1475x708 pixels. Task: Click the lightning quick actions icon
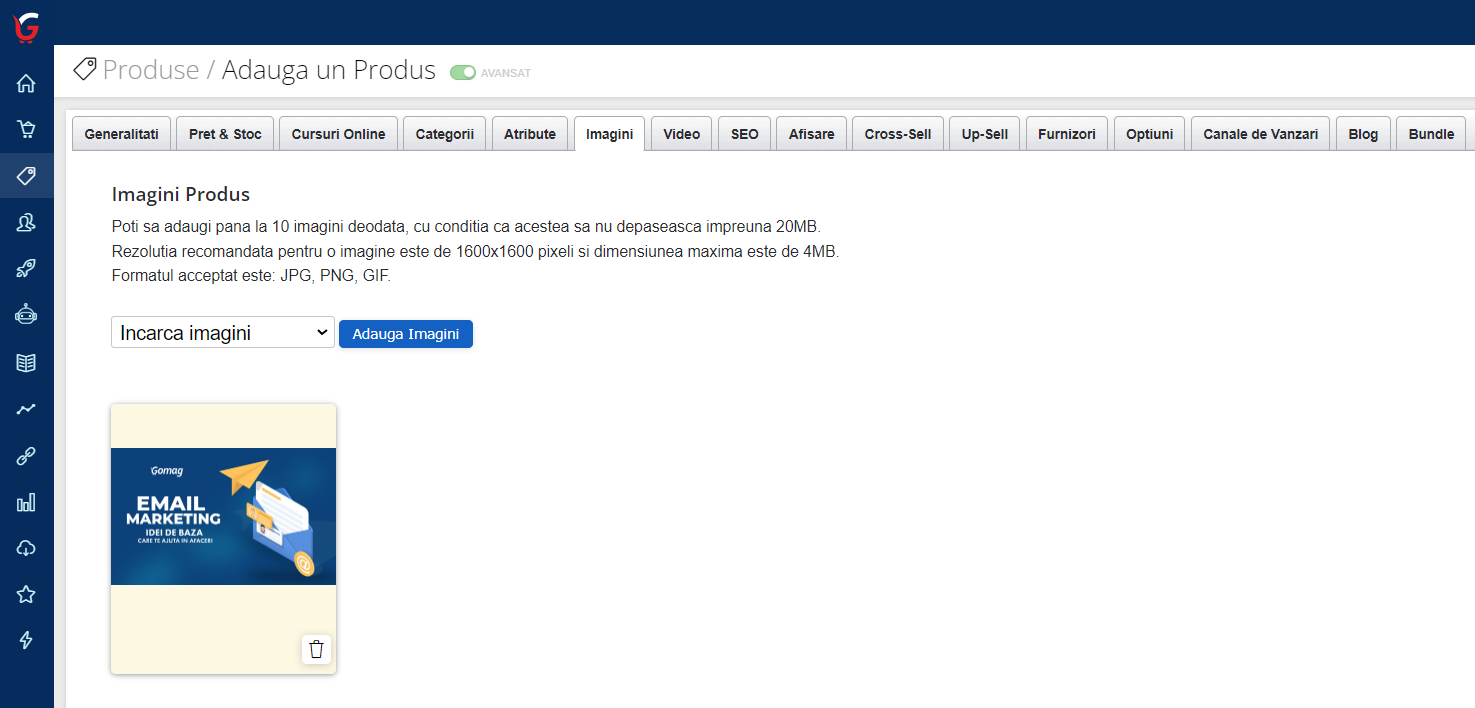click(25, 640)
